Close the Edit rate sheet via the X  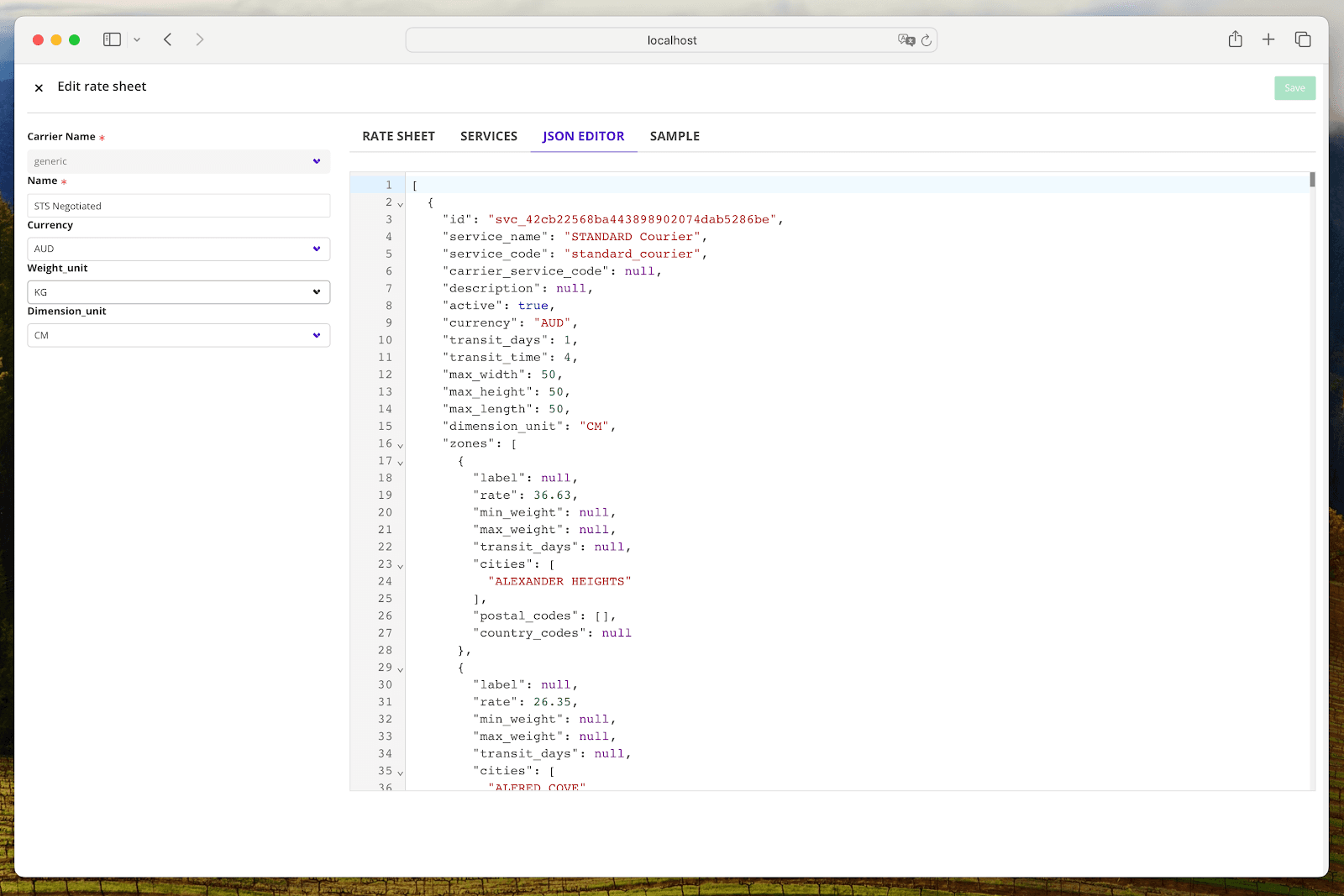pos(39,86)
